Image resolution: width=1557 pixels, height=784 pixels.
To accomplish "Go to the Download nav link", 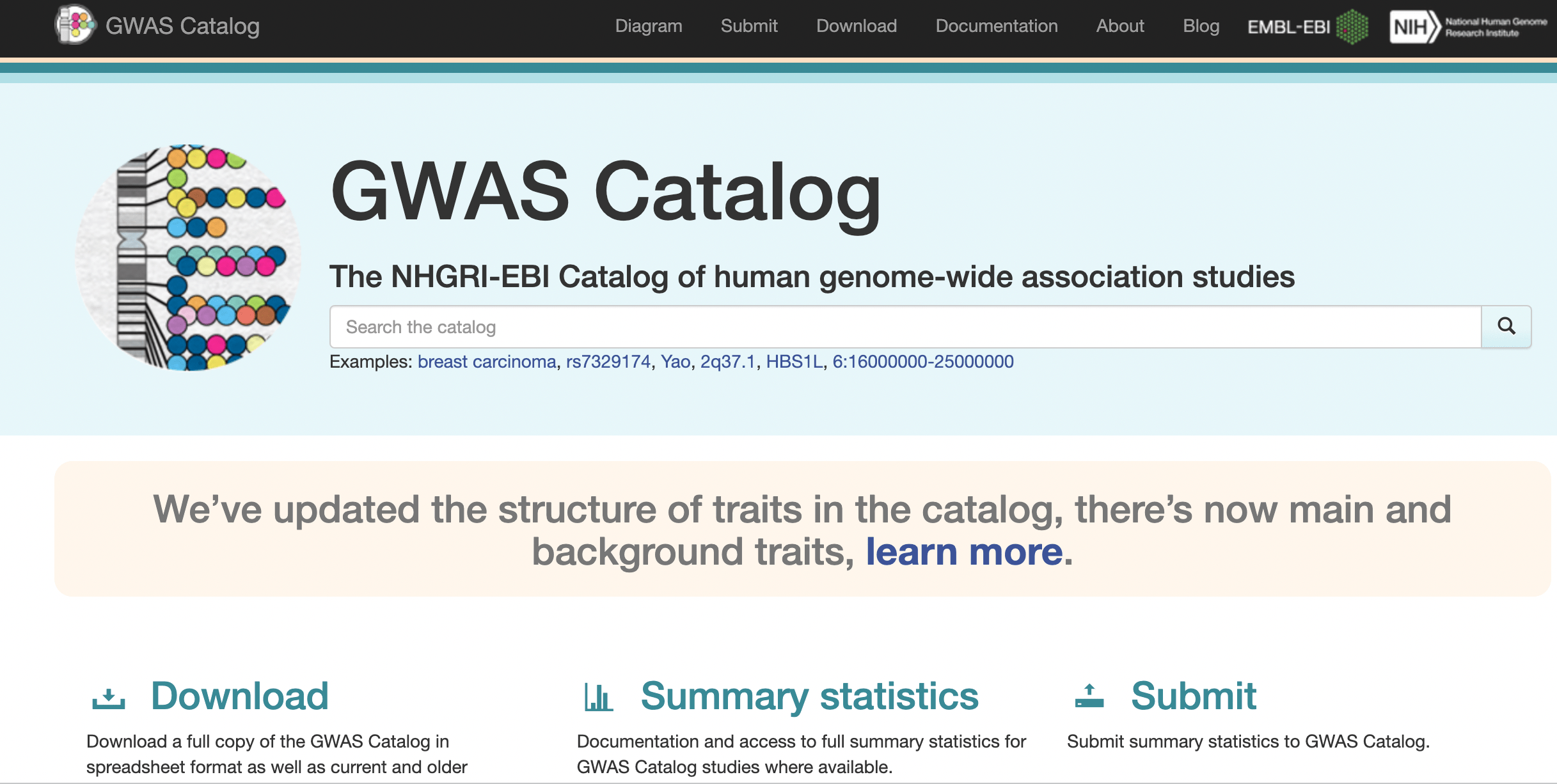I will click(856, 26).
